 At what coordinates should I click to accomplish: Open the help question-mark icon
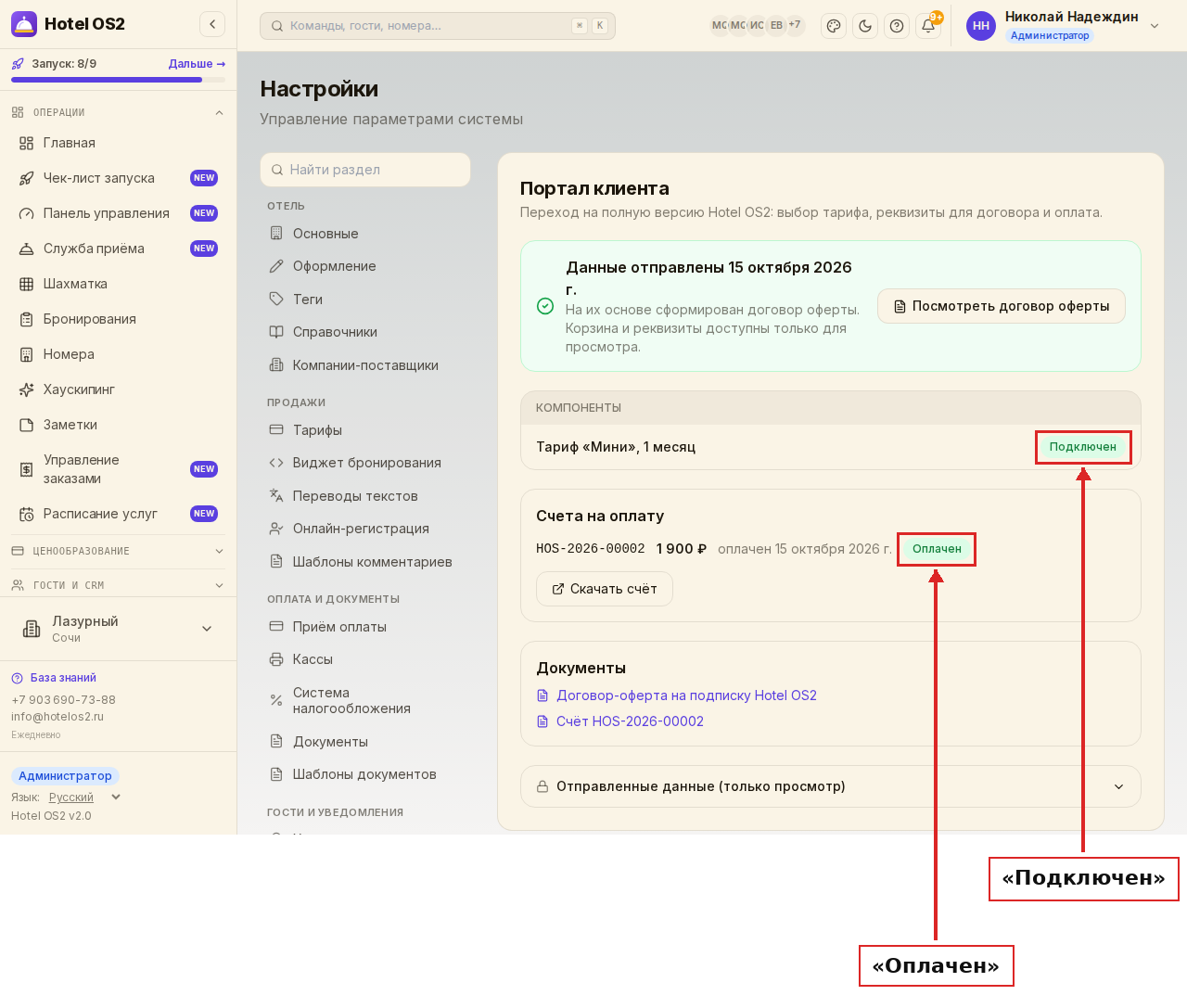[897, 26]
